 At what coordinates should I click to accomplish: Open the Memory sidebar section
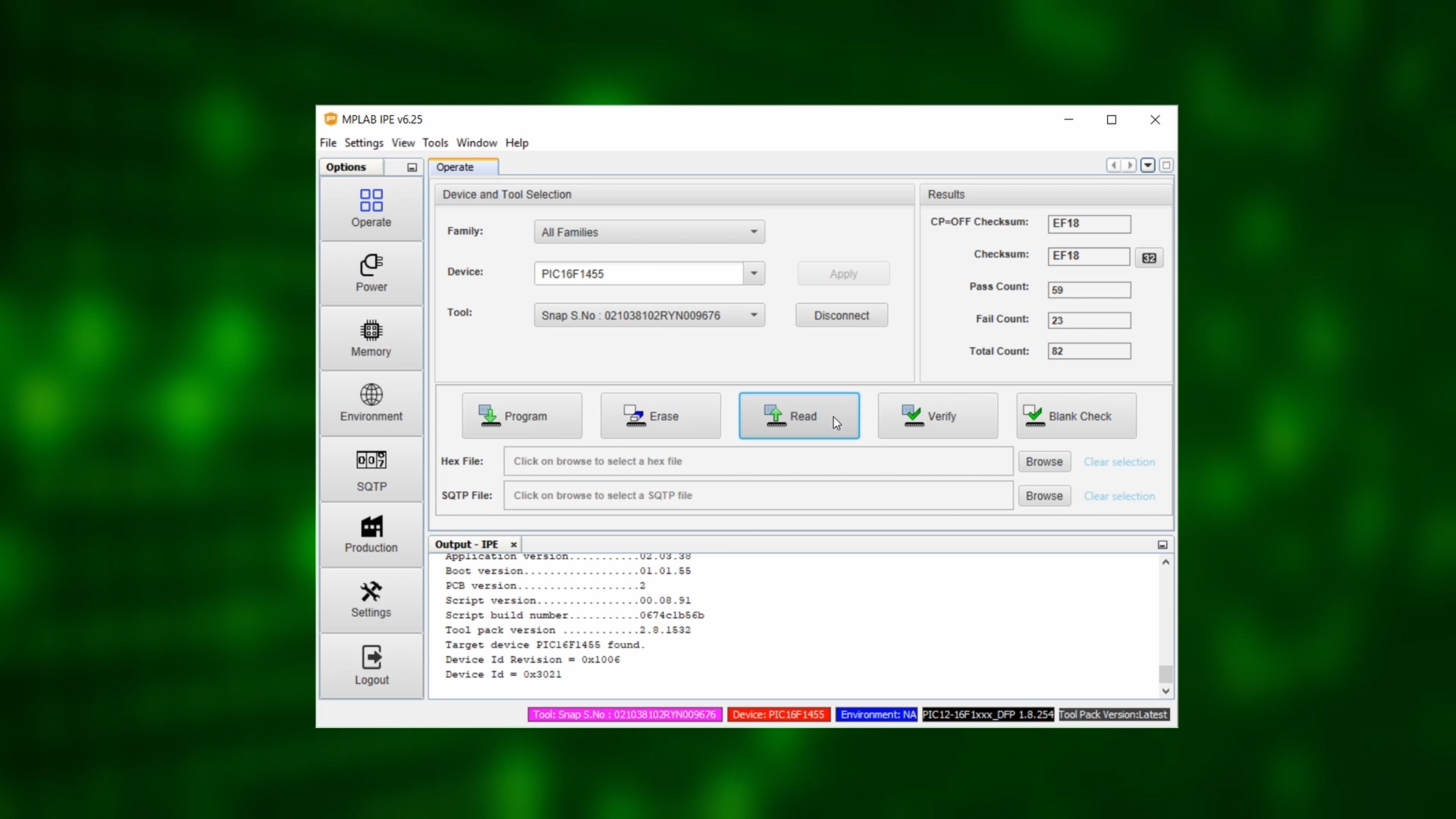371,338
